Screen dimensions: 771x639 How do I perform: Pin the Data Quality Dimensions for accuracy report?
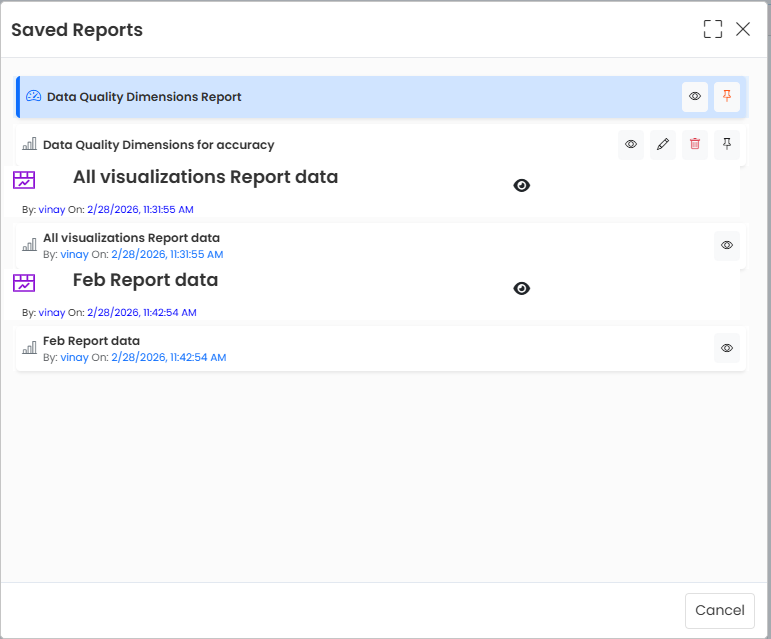727,145
